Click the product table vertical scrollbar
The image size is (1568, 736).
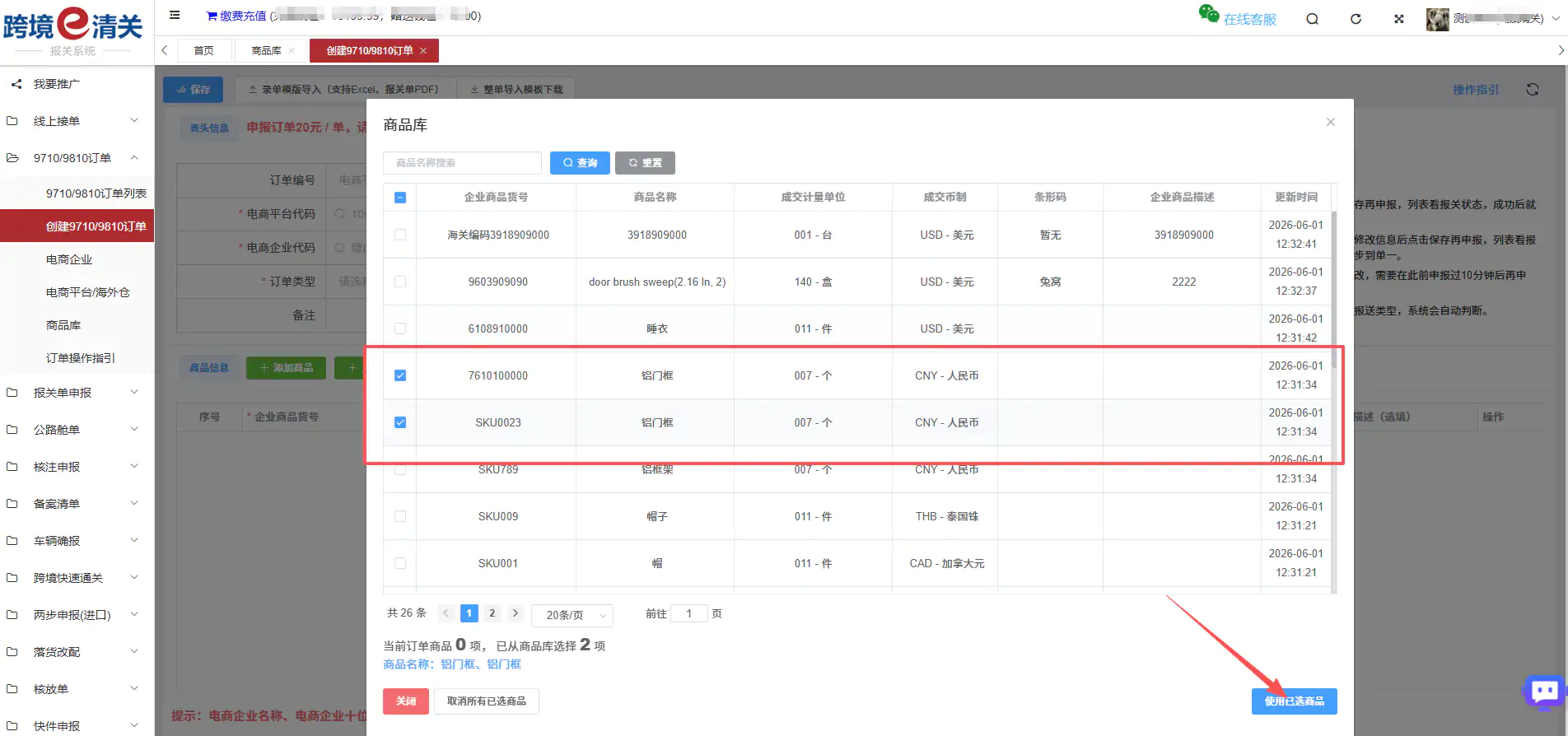coord(1334,288)
